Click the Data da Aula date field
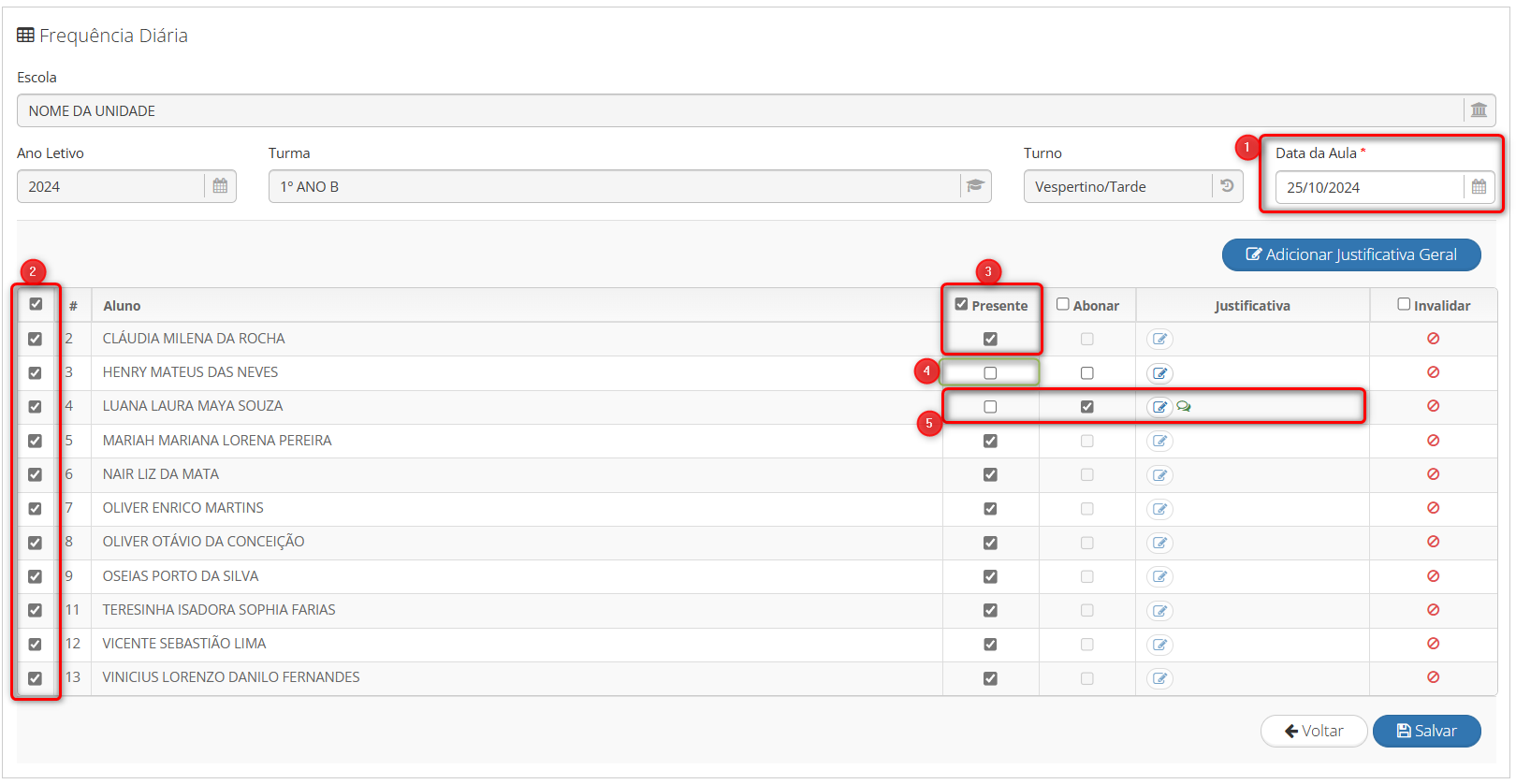The image size is (1516, 784). 1368,187
